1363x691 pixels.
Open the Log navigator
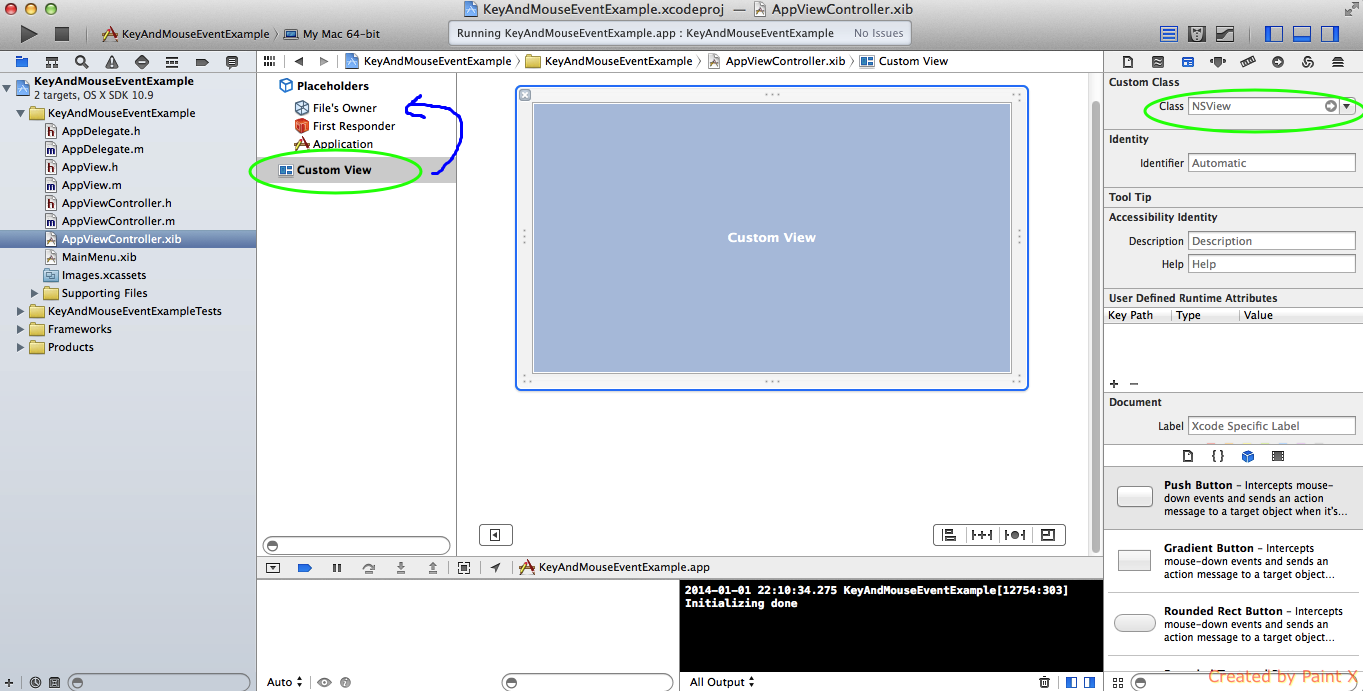tap(231, 62)
